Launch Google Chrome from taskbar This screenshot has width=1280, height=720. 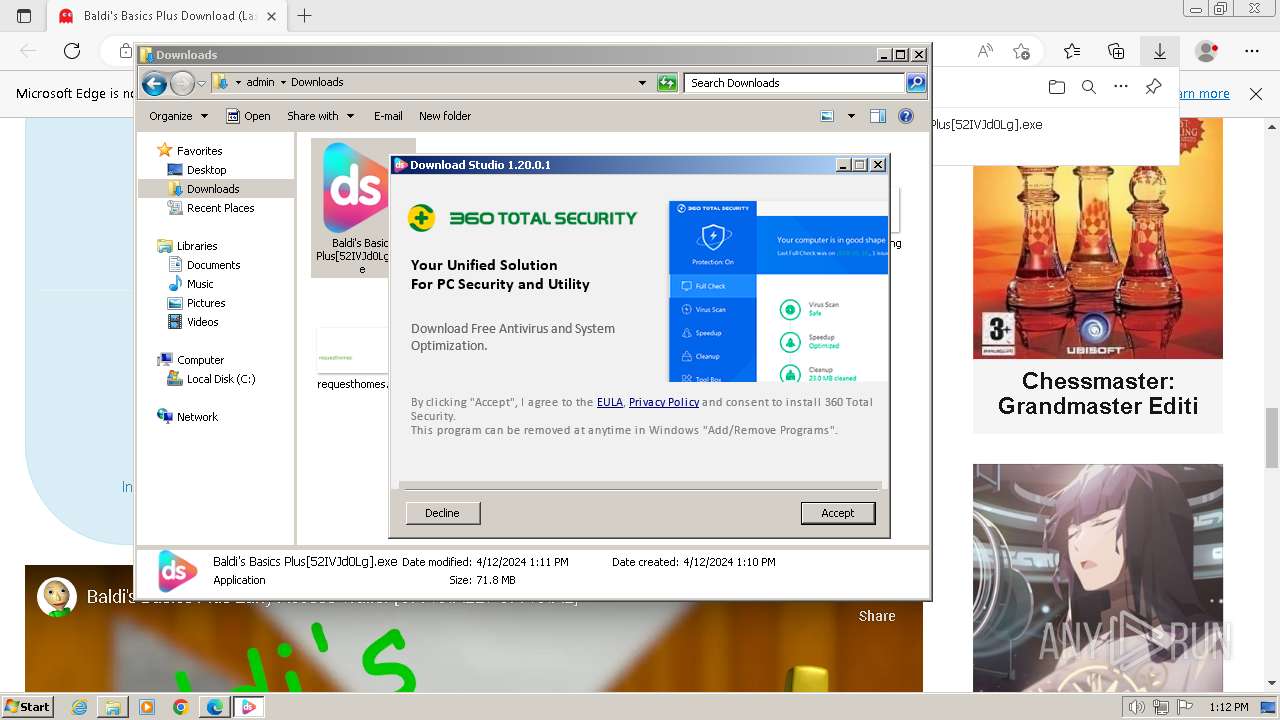(x=180, y=707)
